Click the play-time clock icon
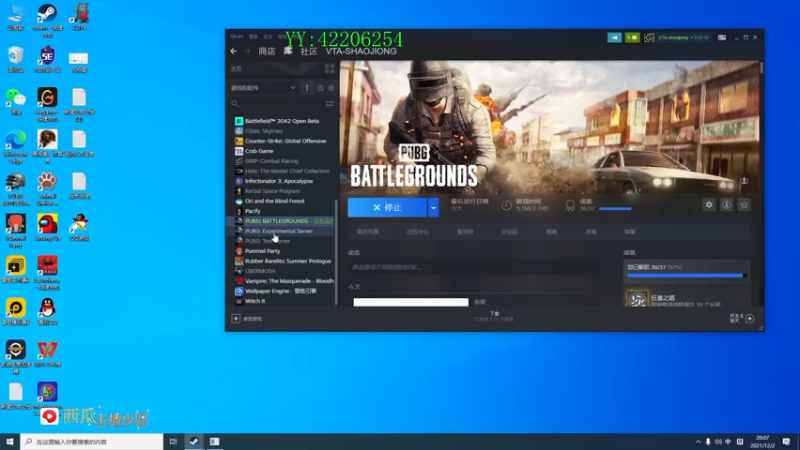Screen dimensions: 800x450 [506, 205]
